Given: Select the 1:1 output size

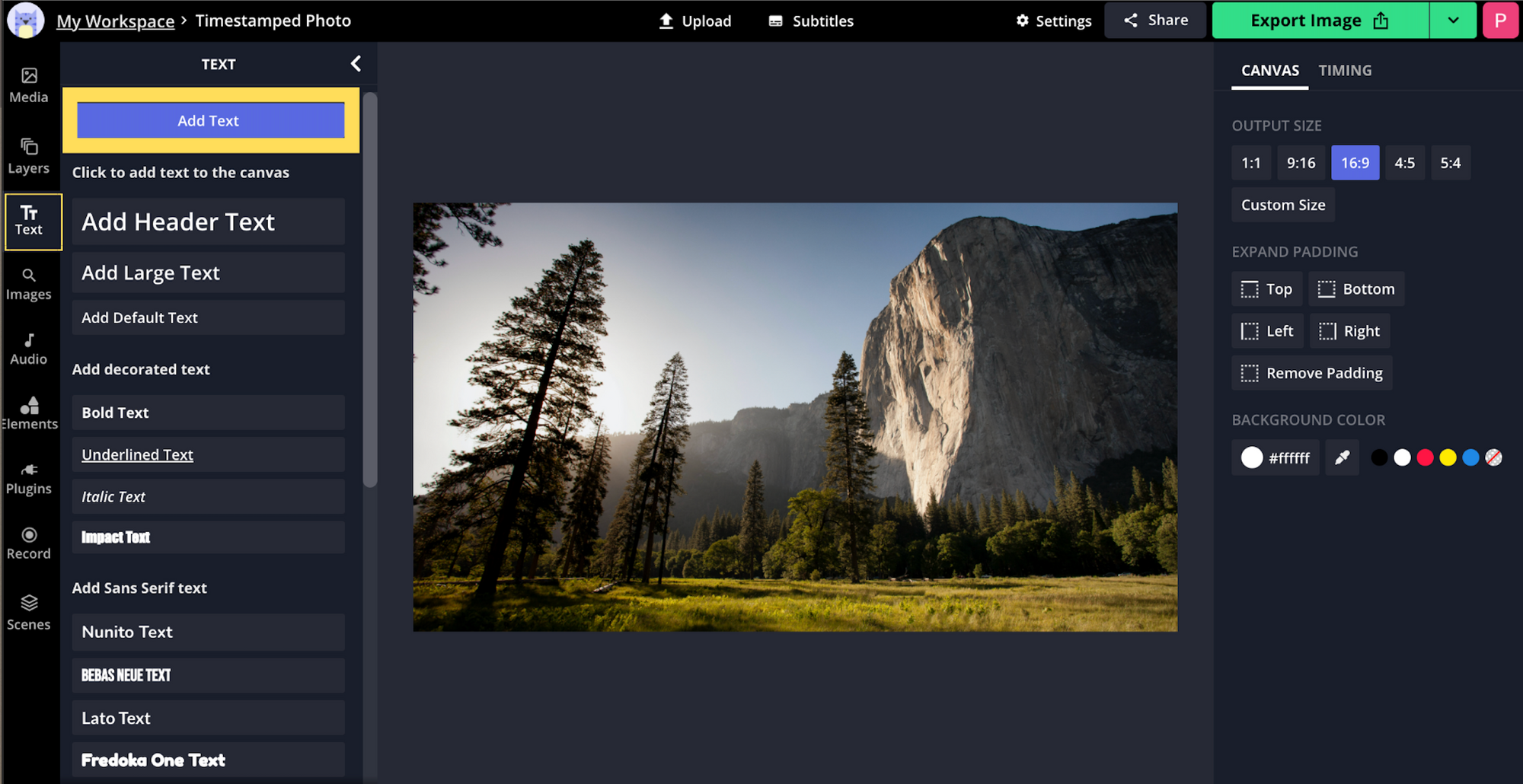Looking at the screenshot, I should (x=1250, y=163).
